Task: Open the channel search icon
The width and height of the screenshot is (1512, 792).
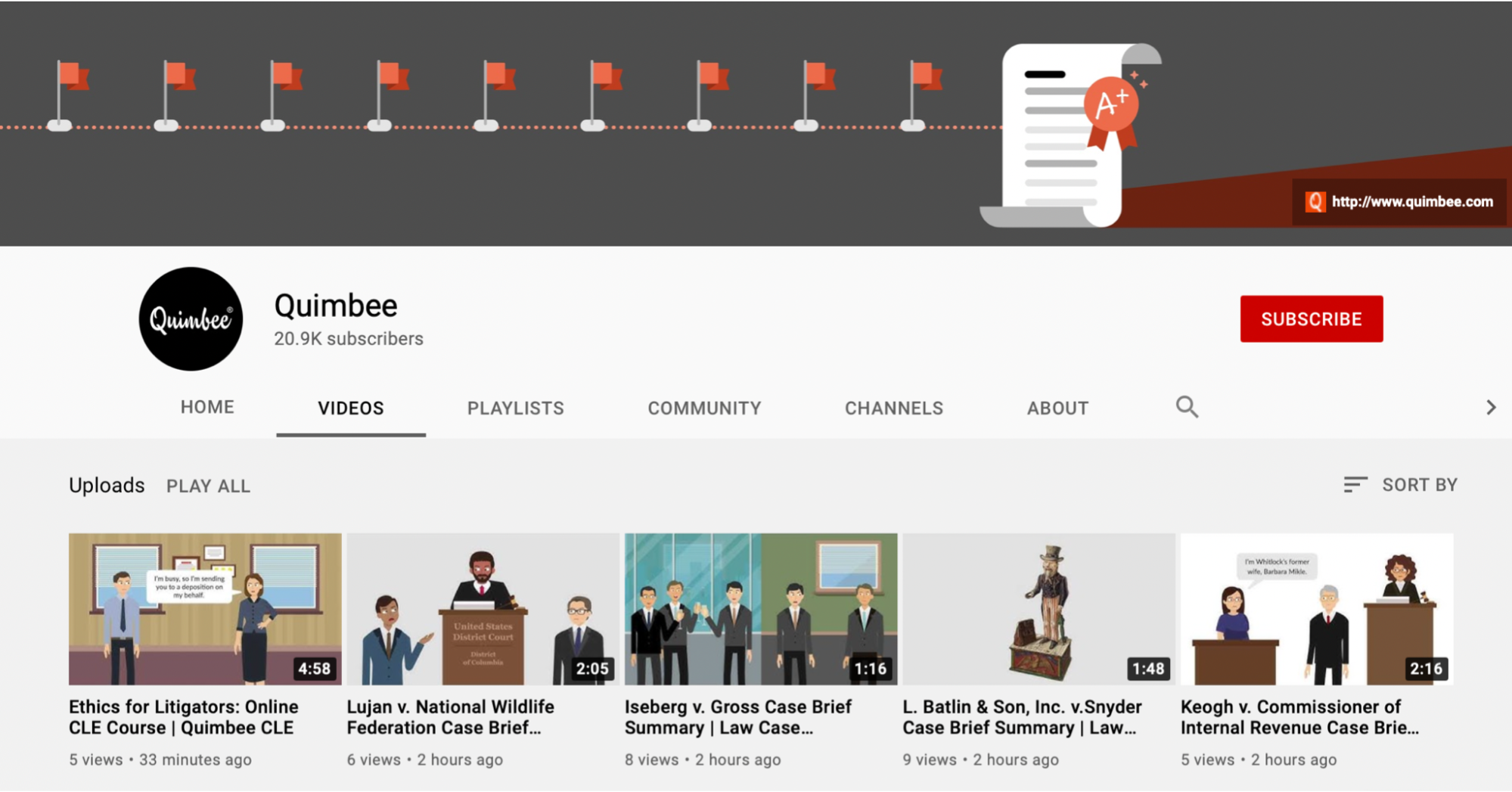Action: click(1187, 407)
